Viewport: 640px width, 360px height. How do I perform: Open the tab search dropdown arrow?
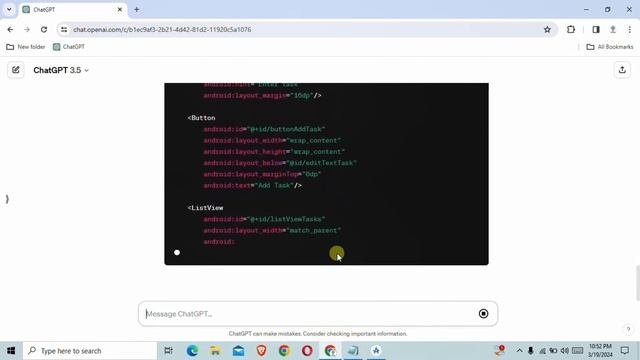(x=9, y=9)
